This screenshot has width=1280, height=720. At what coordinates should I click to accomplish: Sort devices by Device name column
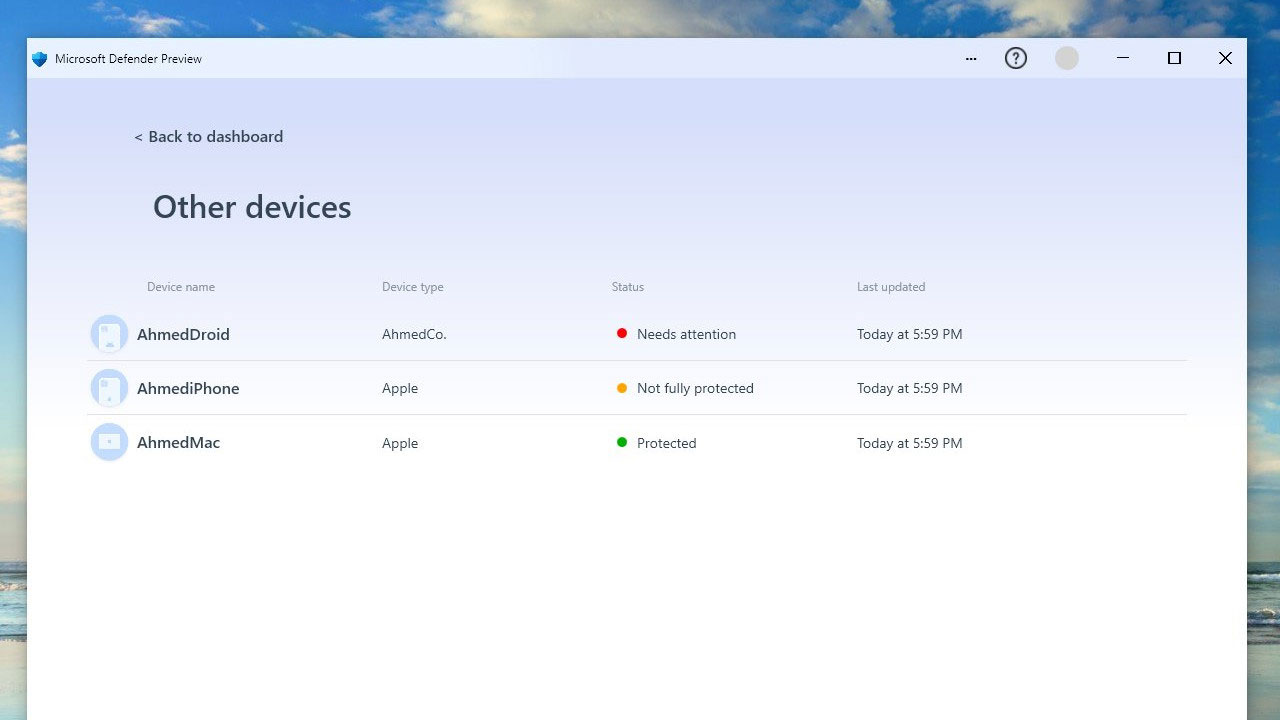coord(181,287)
